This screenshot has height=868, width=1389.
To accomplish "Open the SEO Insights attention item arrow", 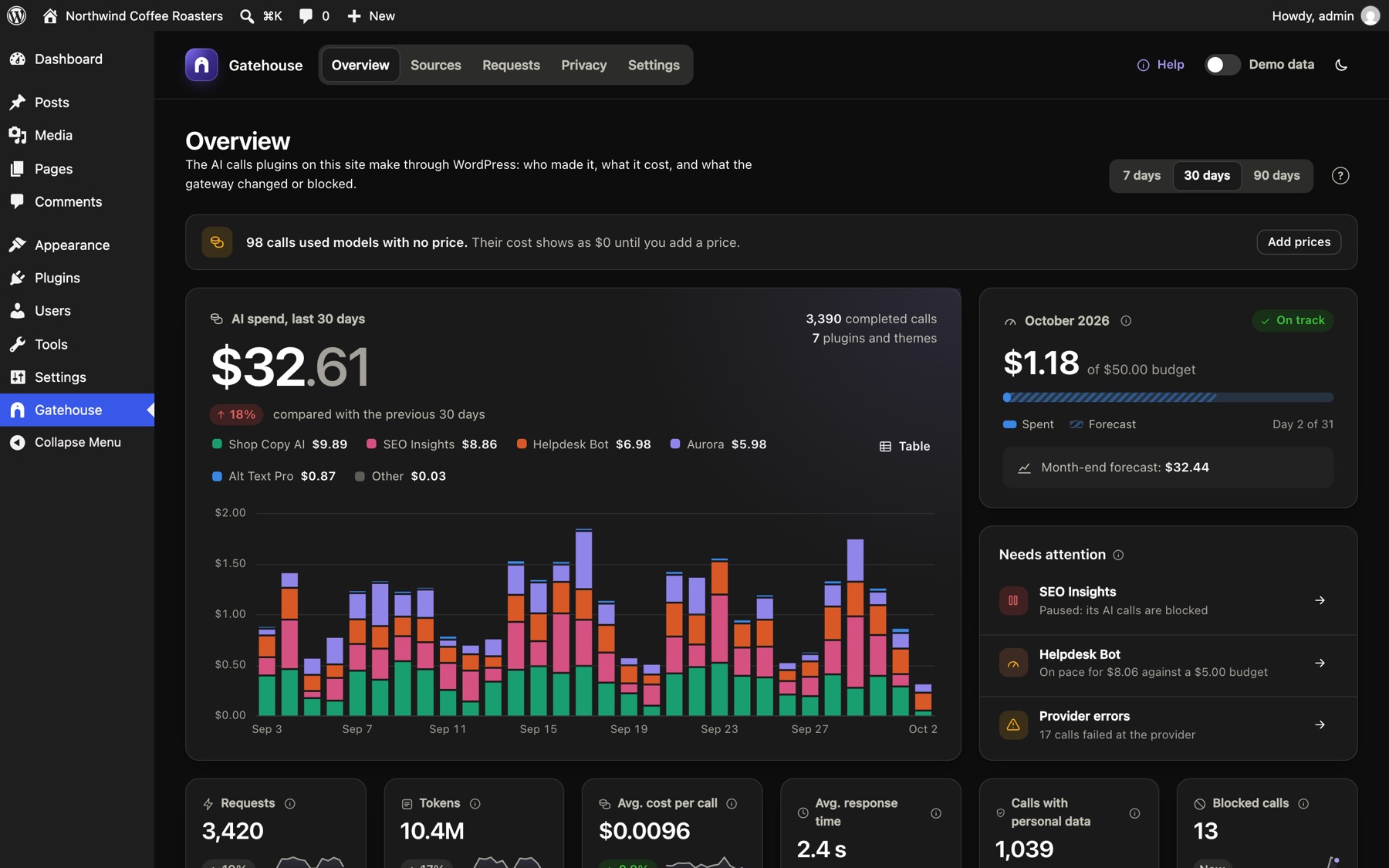I will point(1320,600).
